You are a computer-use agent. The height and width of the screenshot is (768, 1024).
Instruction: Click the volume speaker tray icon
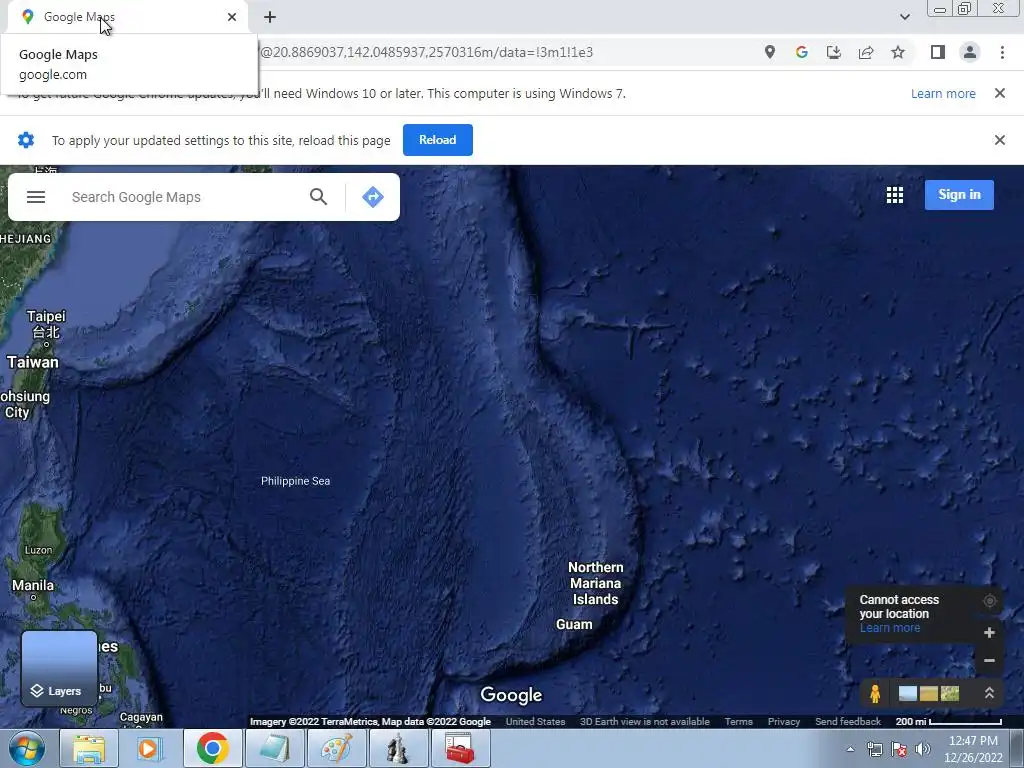[x=923, y=749]
